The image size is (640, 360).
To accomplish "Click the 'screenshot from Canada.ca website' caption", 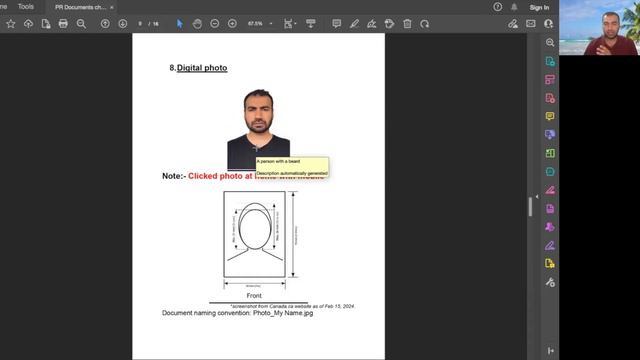I will pyautogui.click(x=293, y=306).
